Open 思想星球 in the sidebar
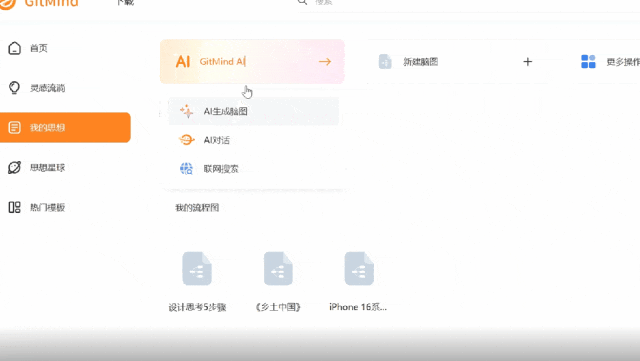 [x=47, y=167]
